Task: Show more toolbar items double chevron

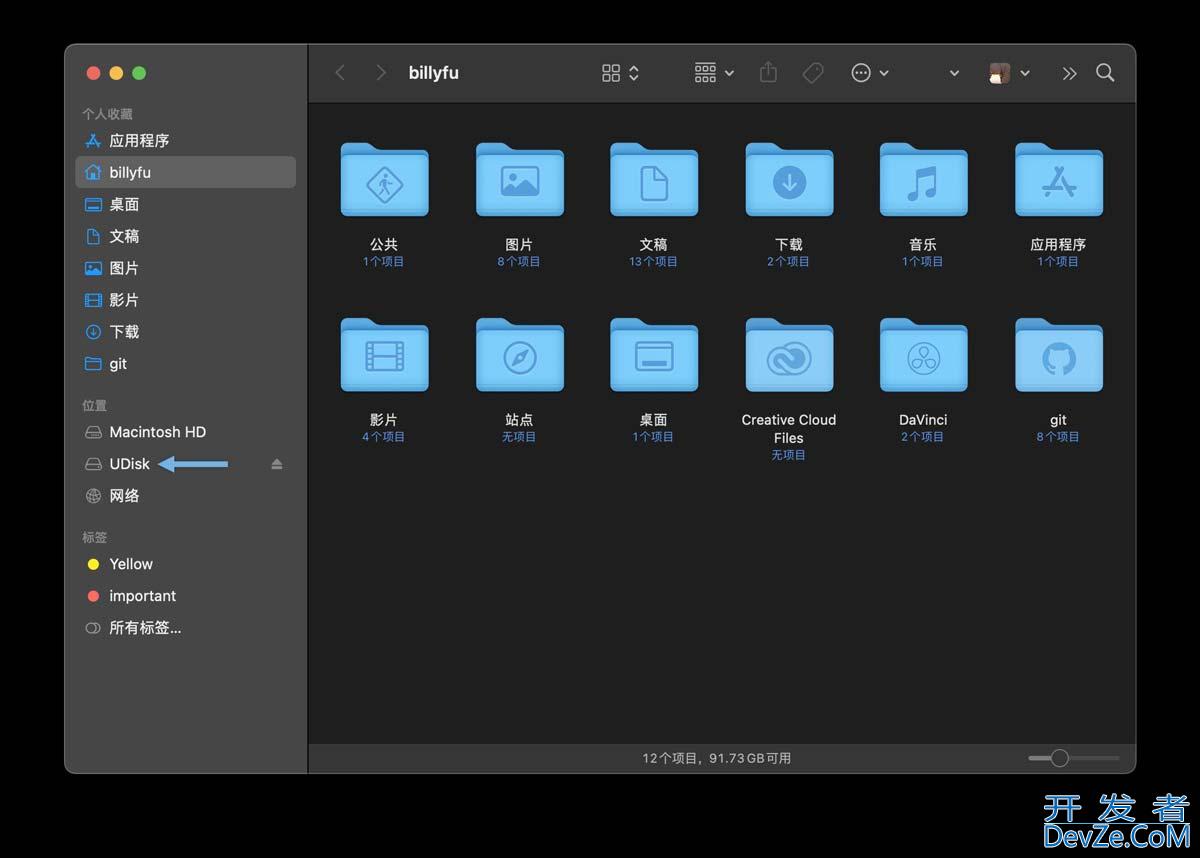Action: click(x=1069, y=73)
